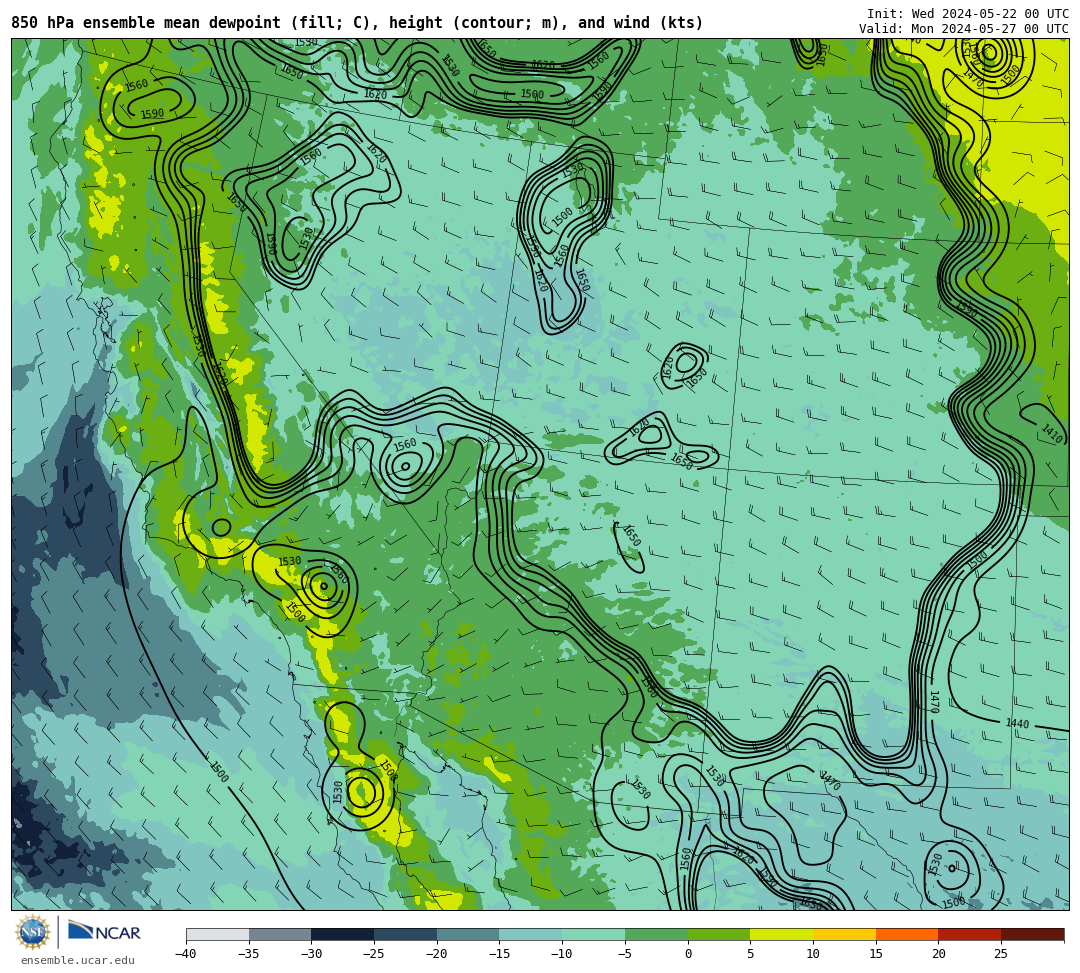1080x973 pixels.
Task: Click the -25 to -20 colorbar segment
Action: click(x=405, y=934)
